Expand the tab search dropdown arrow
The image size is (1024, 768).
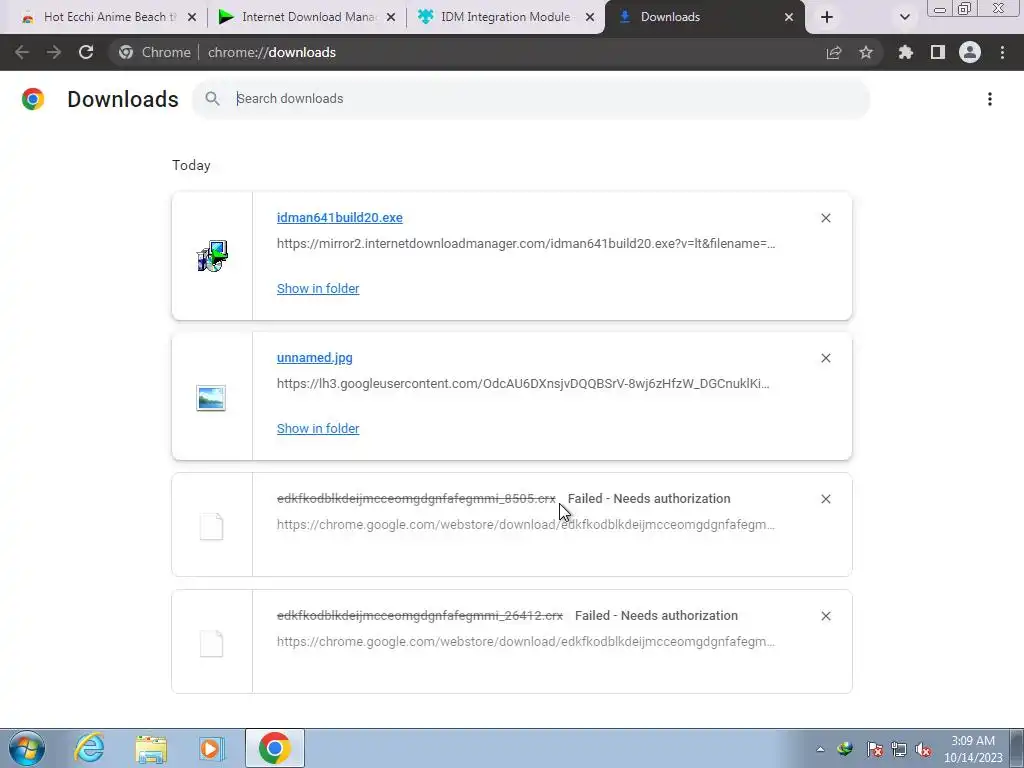904,17
